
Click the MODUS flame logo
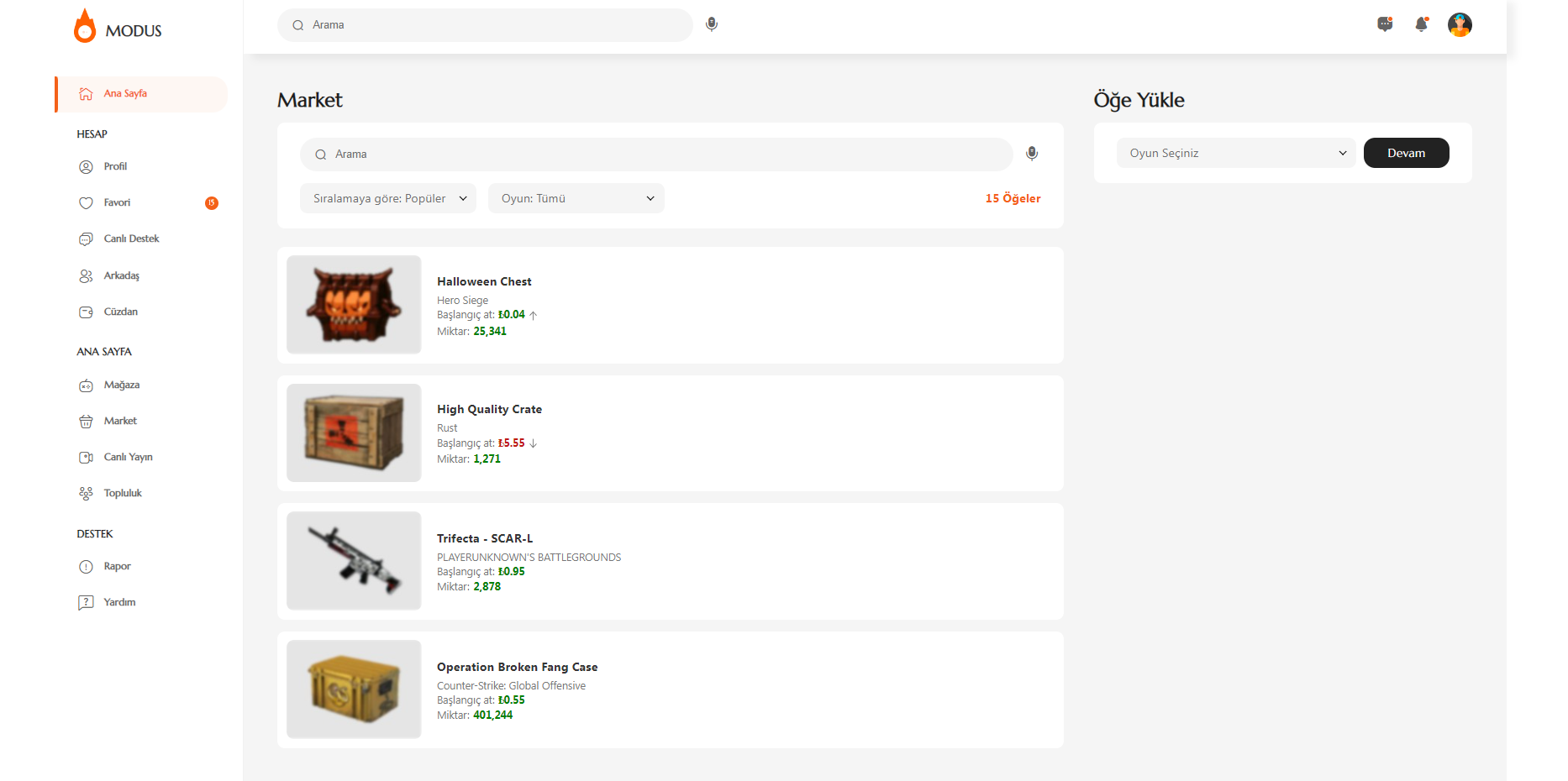tap(85, 26)
